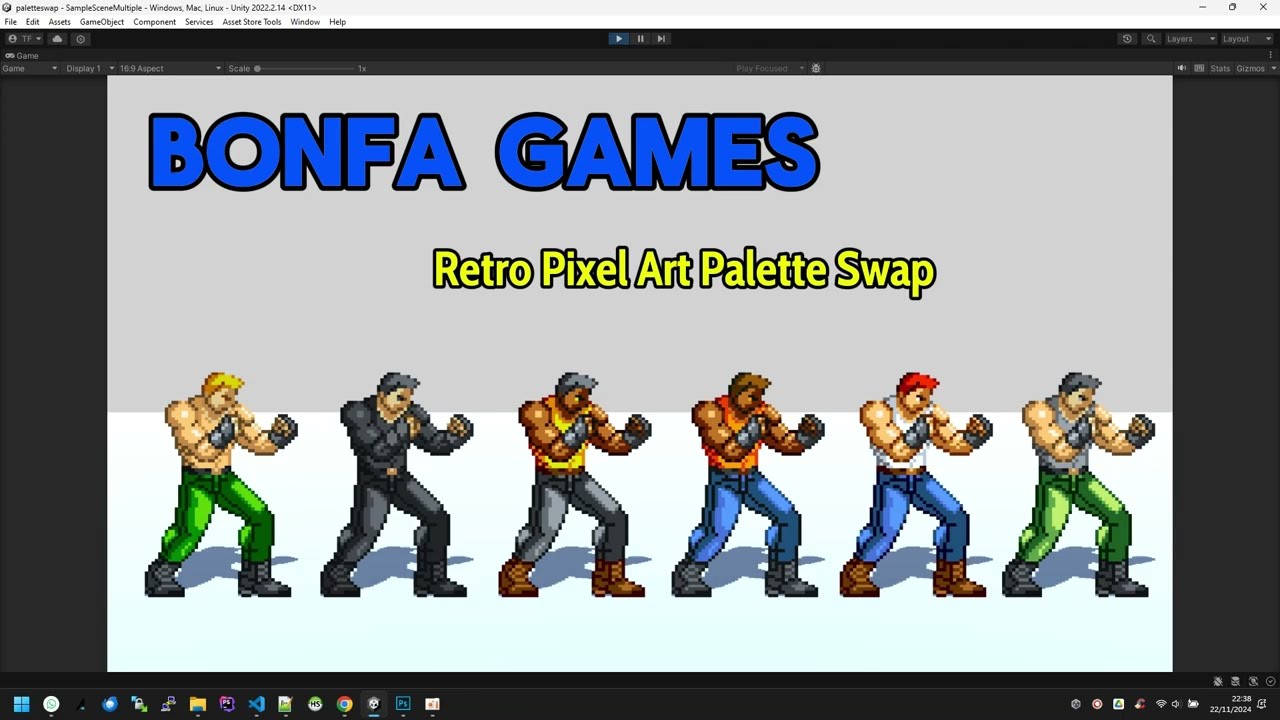Open the TF account dropdown
This screenshot has width=1280, height=720.
tap(25, 39)
